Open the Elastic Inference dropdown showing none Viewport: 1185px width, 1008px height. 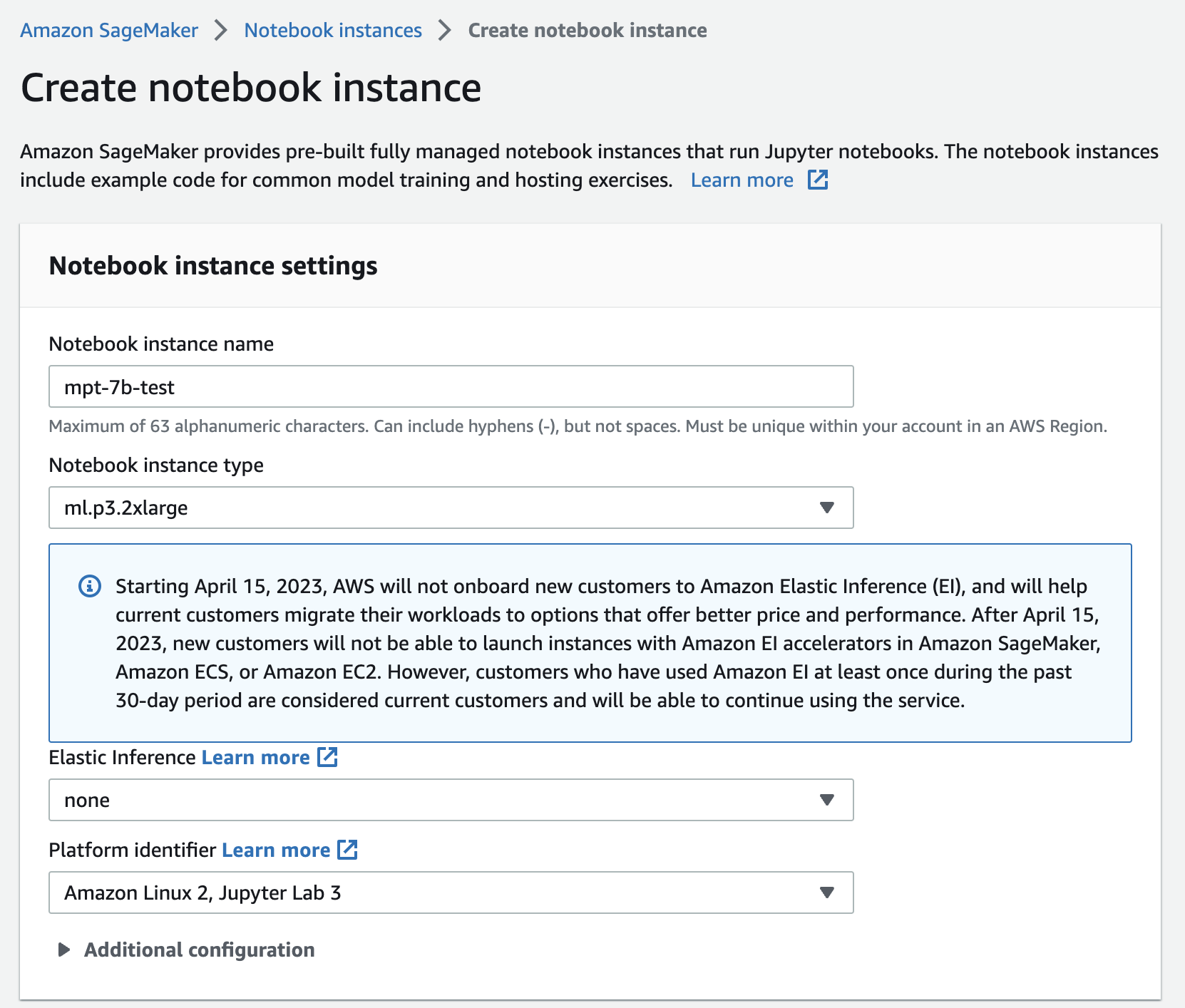449,800
